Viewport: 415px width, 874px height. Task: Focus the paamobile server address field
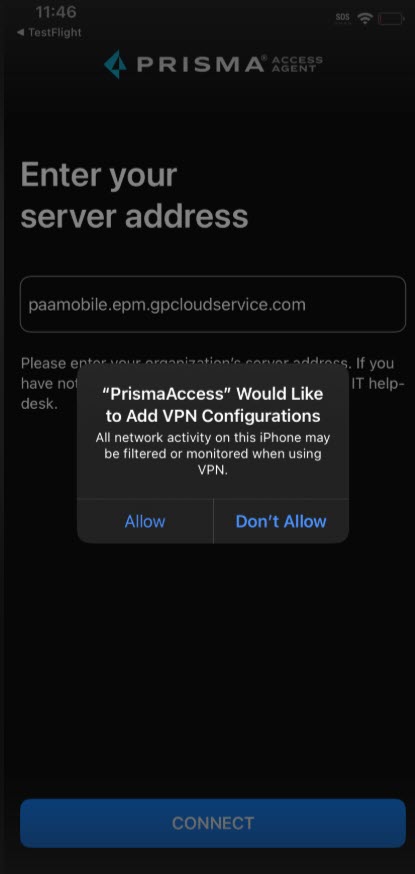point(213,304)
